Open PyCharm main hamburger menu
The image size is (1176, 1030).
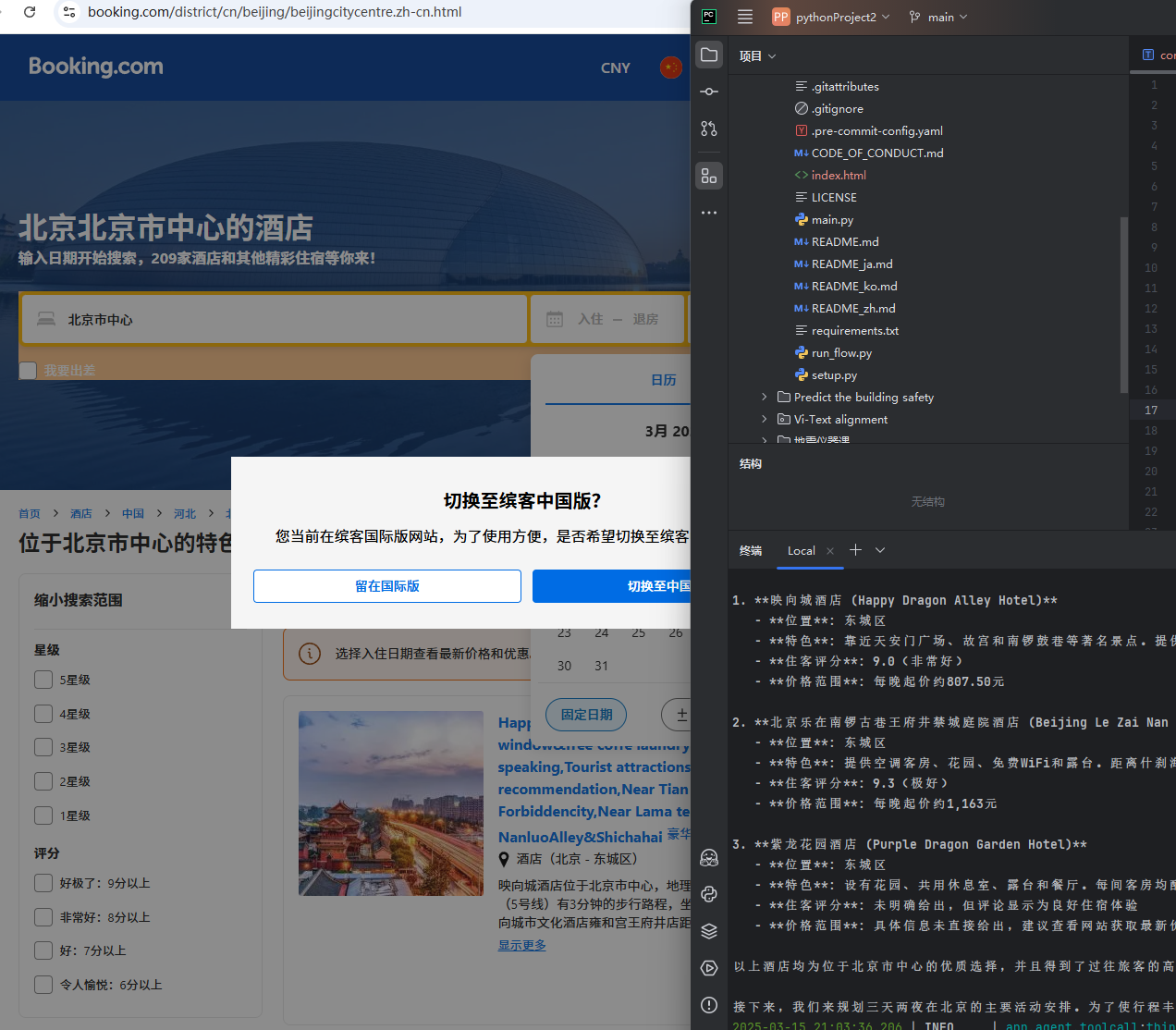[745, 17]
